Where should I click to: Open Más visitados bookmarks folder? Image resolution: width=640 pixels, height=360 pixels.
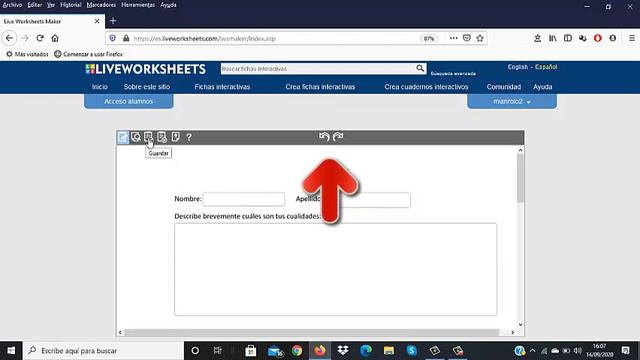click(27, 54)
